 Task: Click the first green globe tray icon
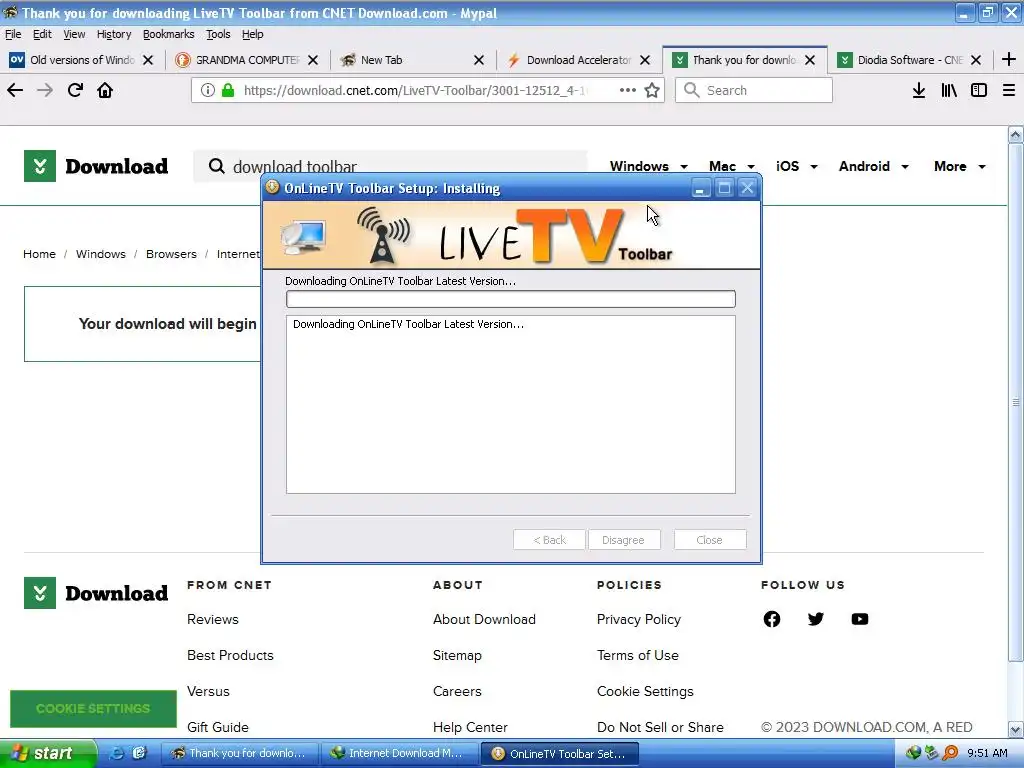click(913, 753)
